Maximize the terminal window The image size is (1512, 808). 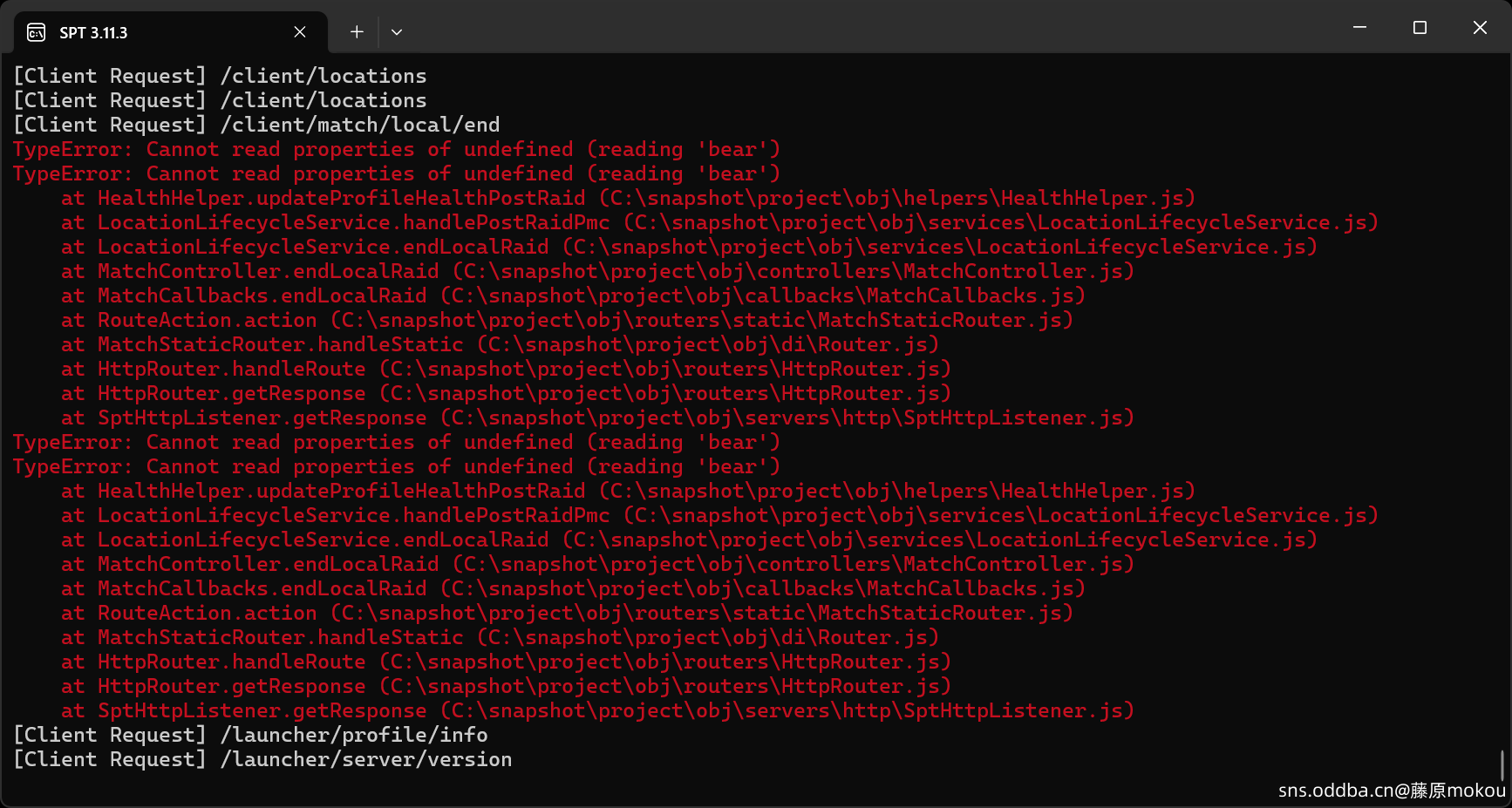[1420, 28]
